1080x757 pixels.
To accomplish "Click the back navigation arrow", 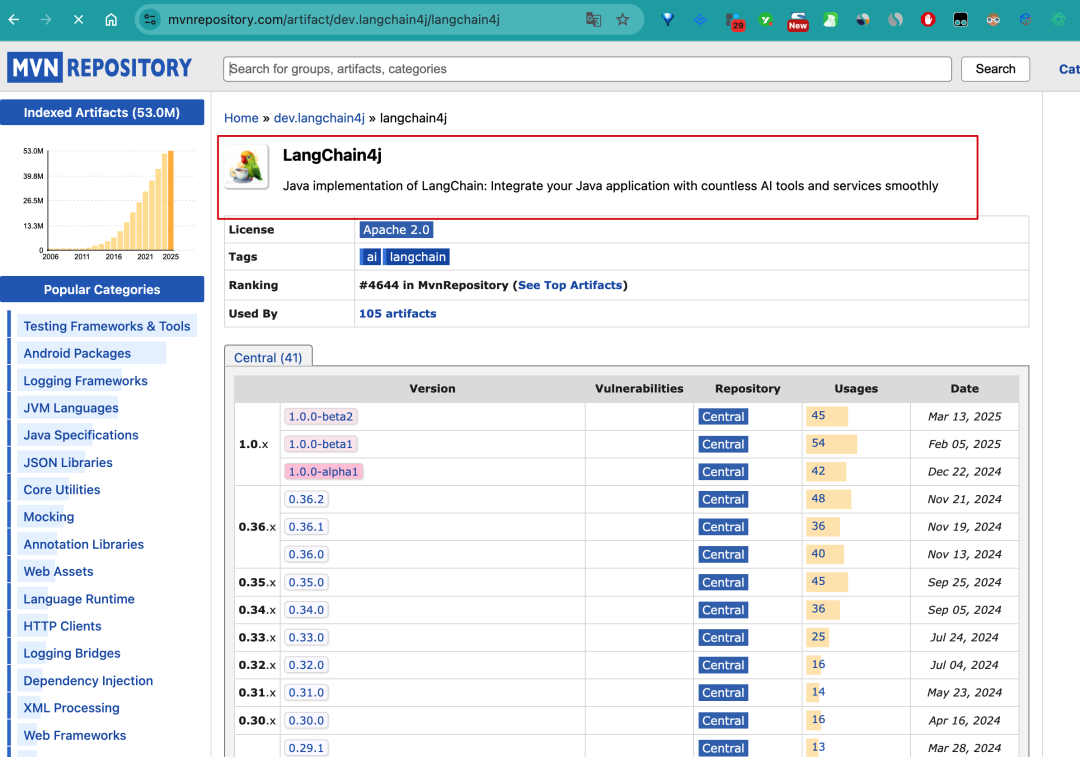I will click(14, 19).
